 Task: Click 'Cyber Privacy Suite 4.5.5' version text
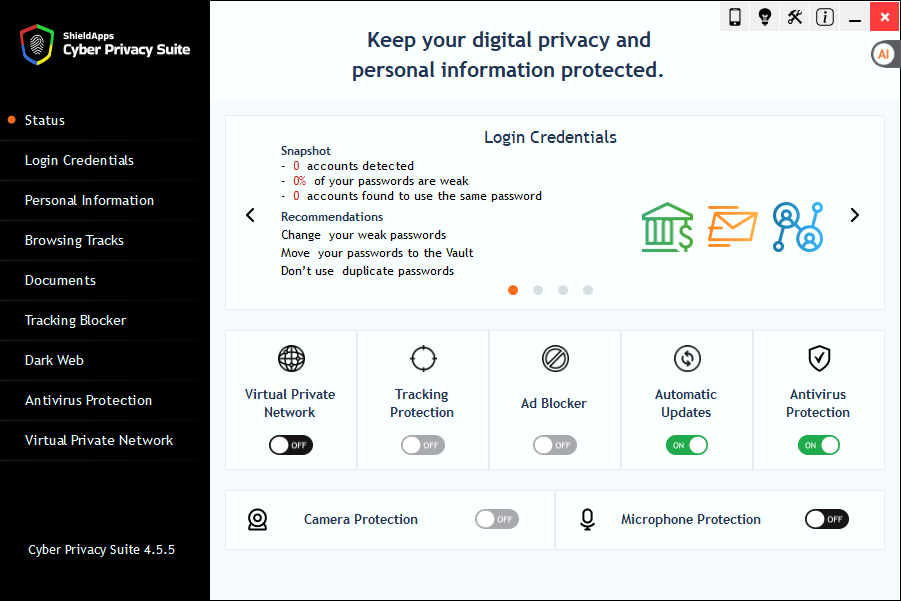pyautogui.click(x=101, y=549)
